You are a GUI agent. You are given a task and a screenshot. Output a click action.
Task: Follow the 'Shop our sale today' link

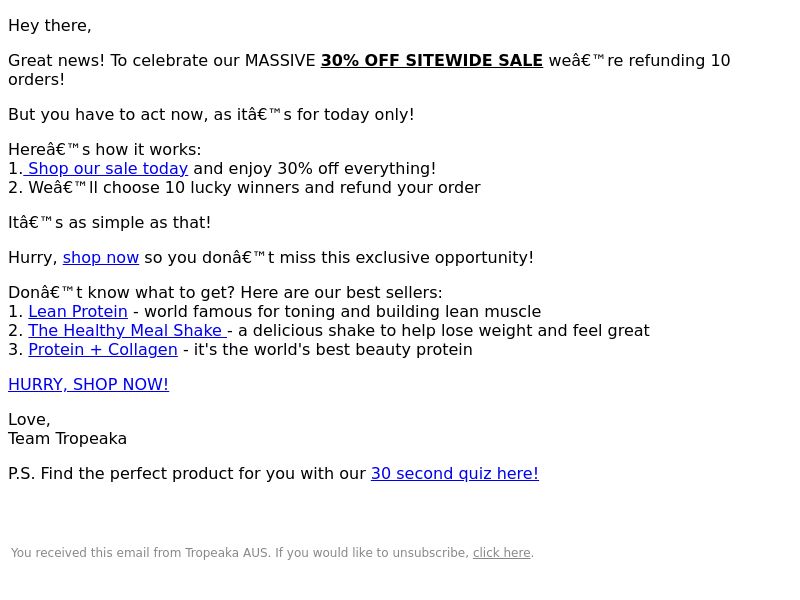point(106,168)
